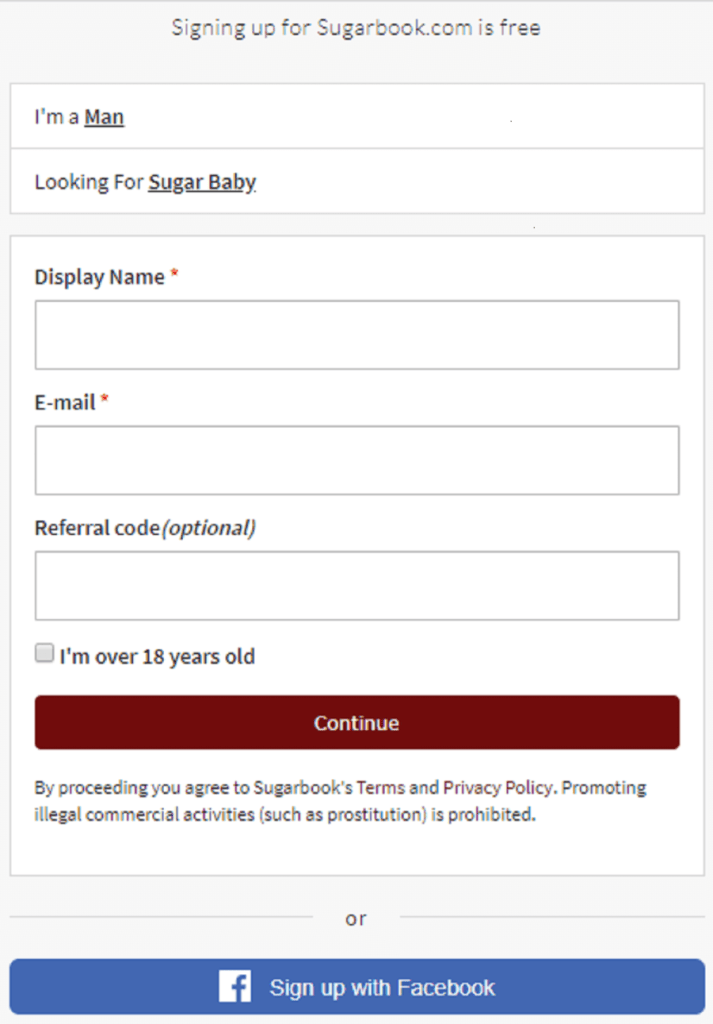Click the I'm over 18 years old label
This screenshot has width=713, height=1024.
(x=158, y=656)
